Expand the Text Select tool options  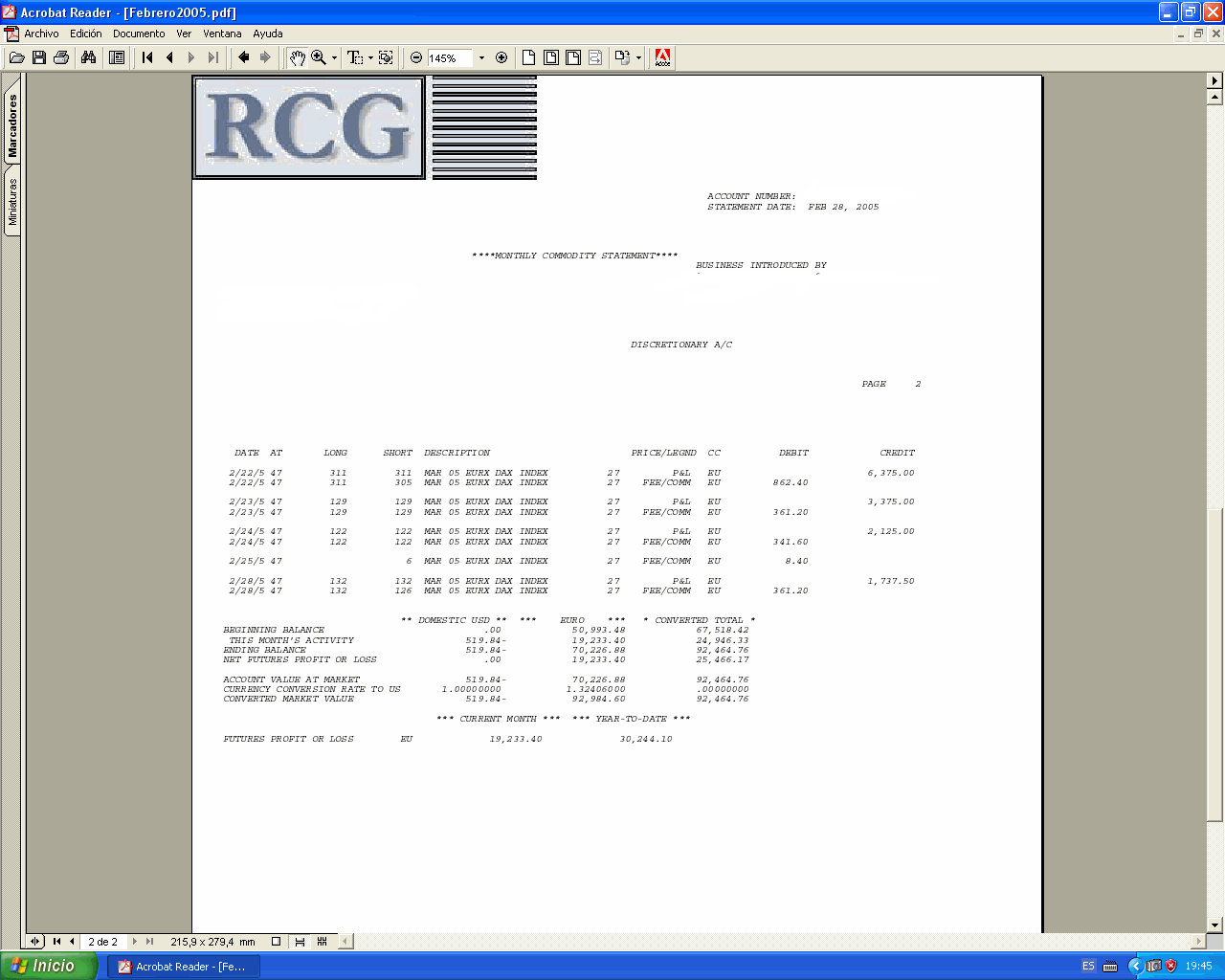(x=370, y=58)
